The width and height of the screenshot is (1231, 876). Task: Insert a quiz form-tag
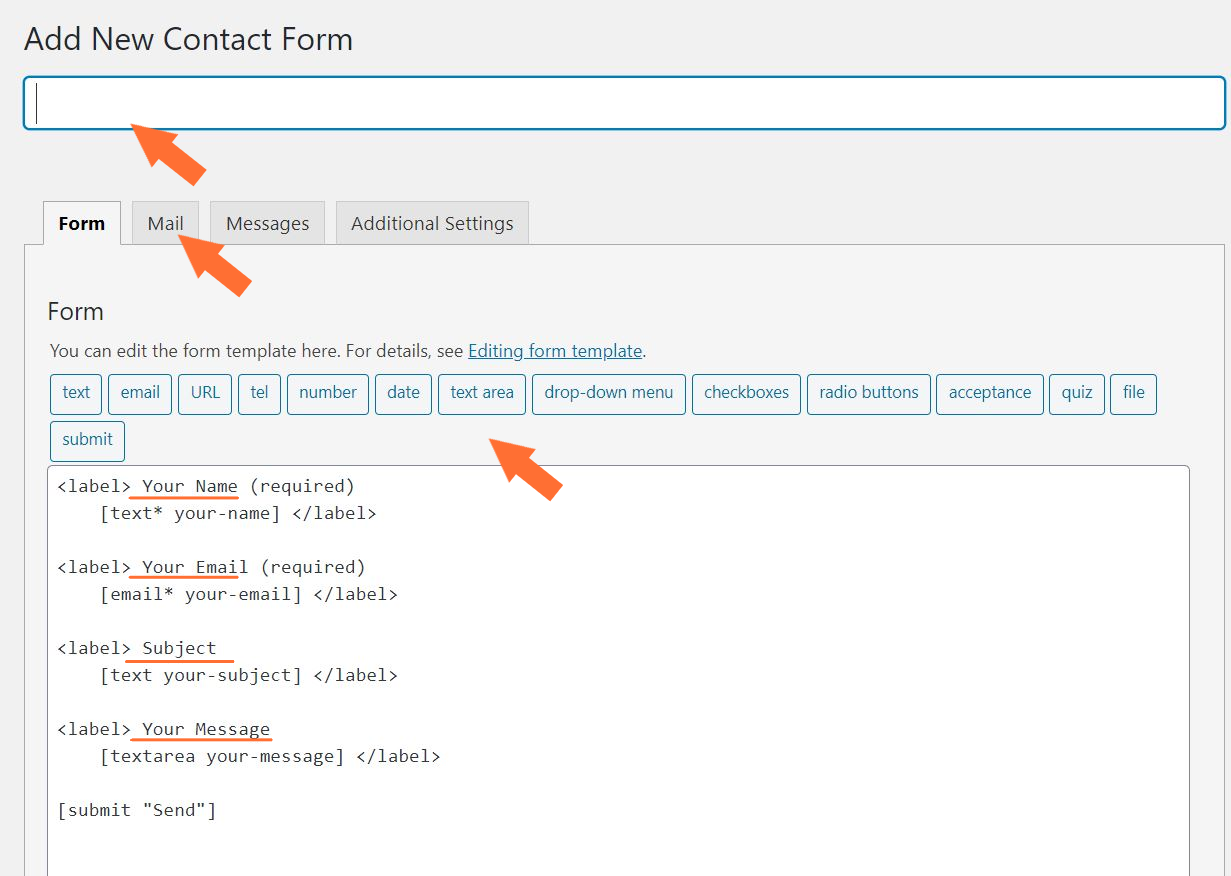(x=1076, y=394)
